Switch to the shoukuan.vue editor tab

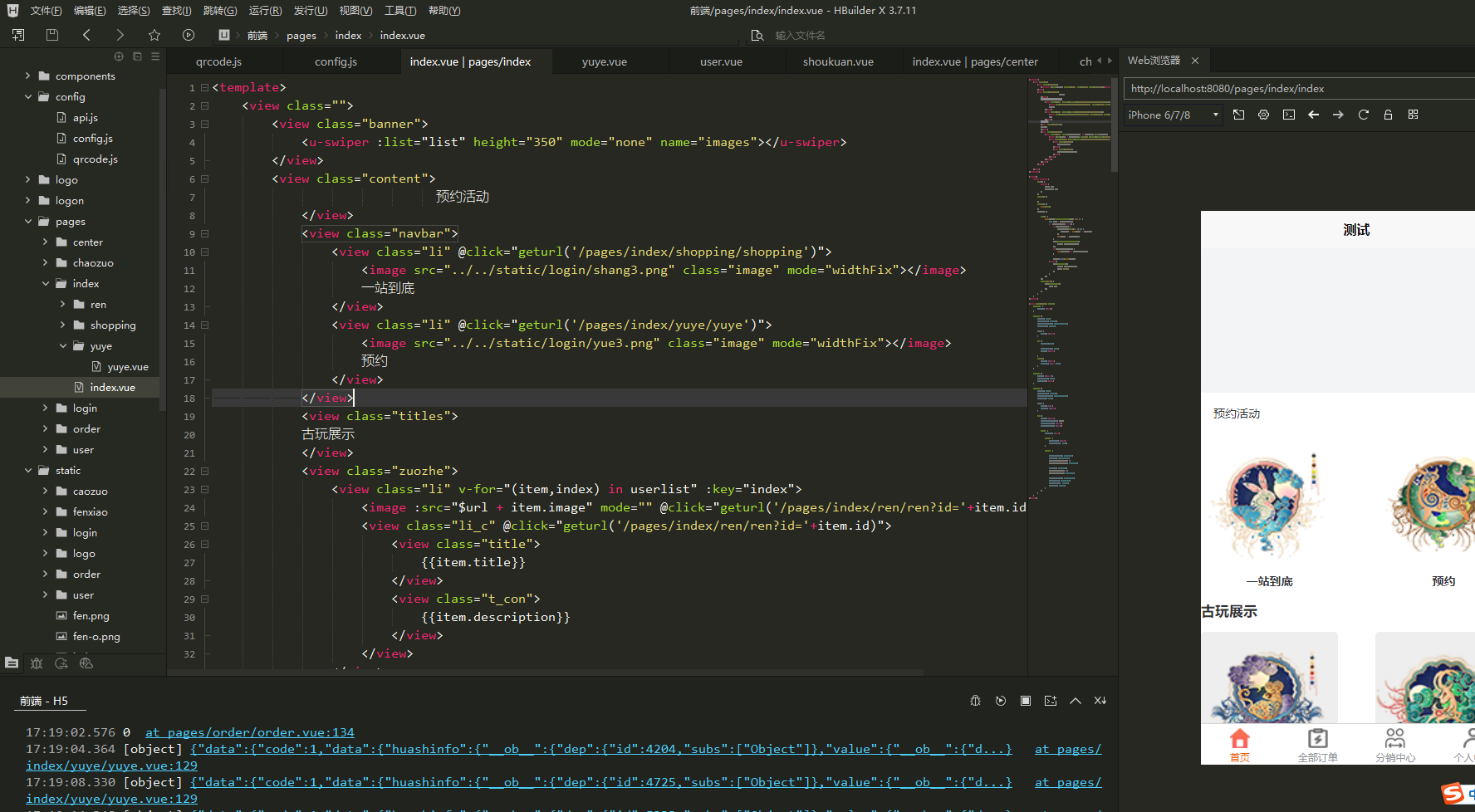(x=838, y=61)
